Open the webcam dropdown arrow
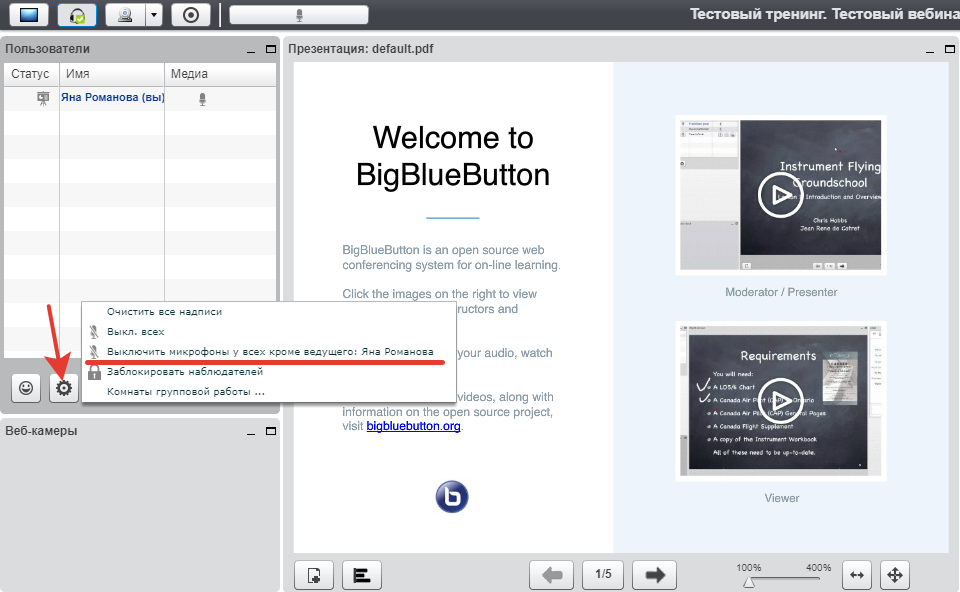Image resolution: width=960 pixels, height=592 pixels. 154,15
